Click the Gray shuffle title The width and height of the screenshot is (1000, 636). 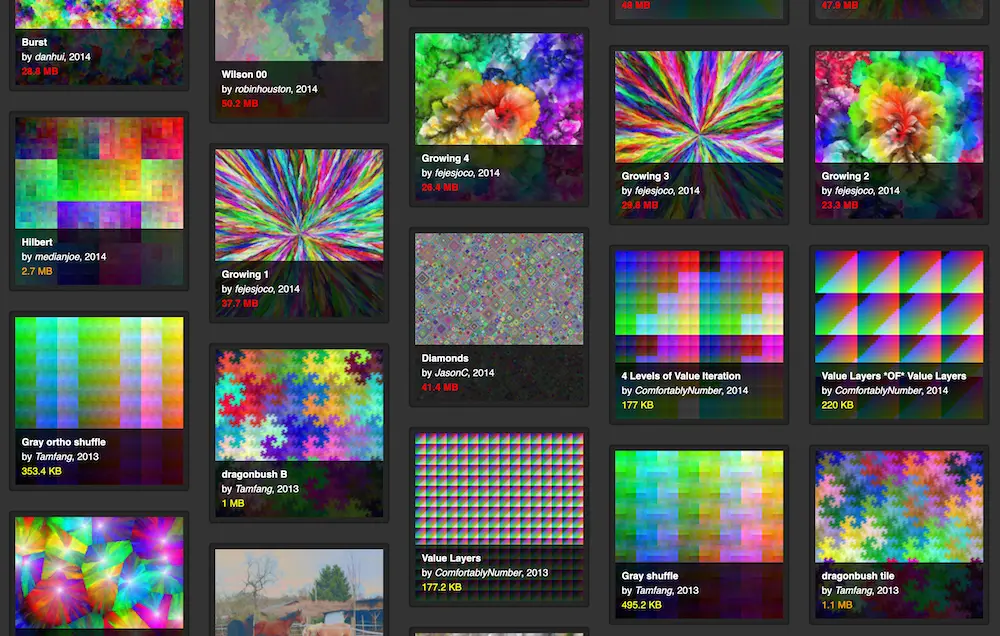pos(650,576)
